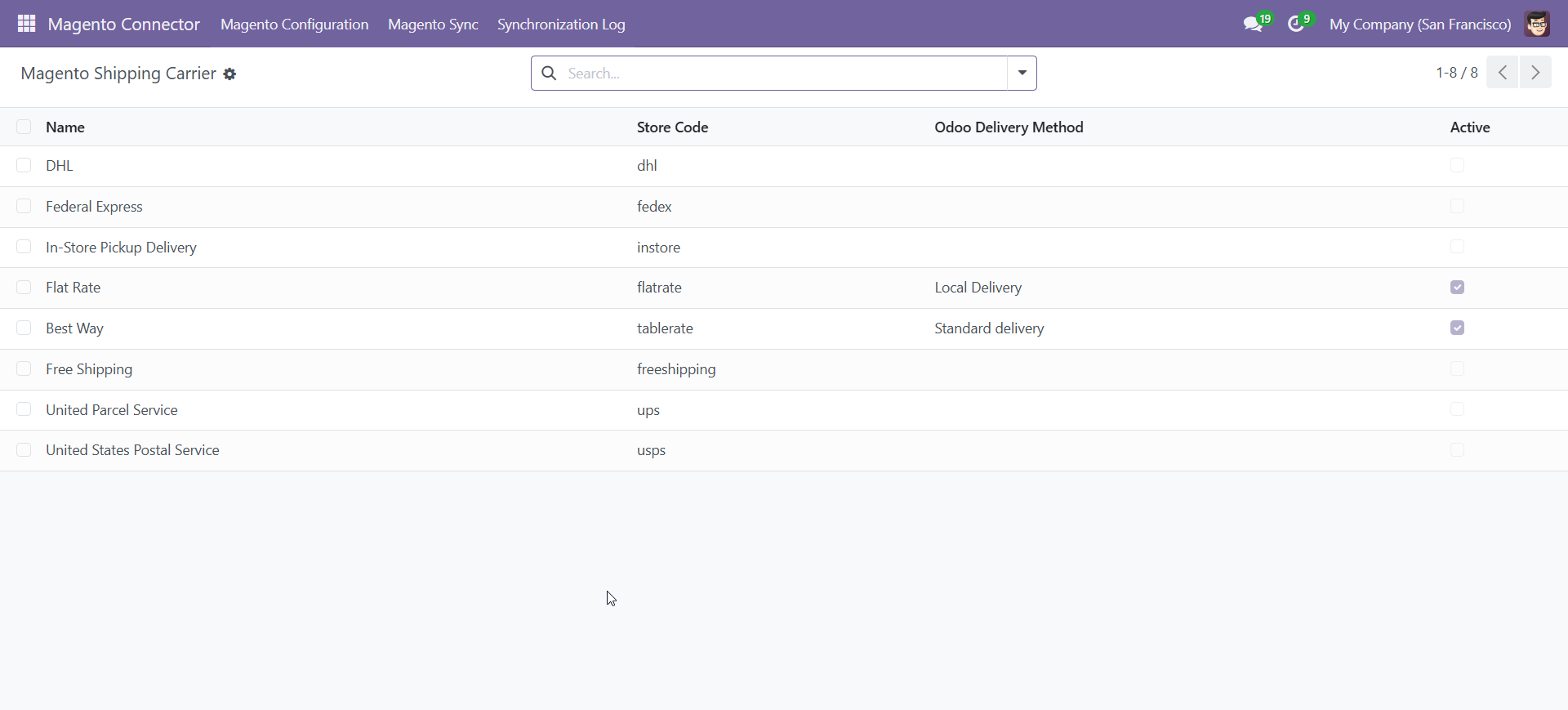Focus the Search input field

pos(784,74)
